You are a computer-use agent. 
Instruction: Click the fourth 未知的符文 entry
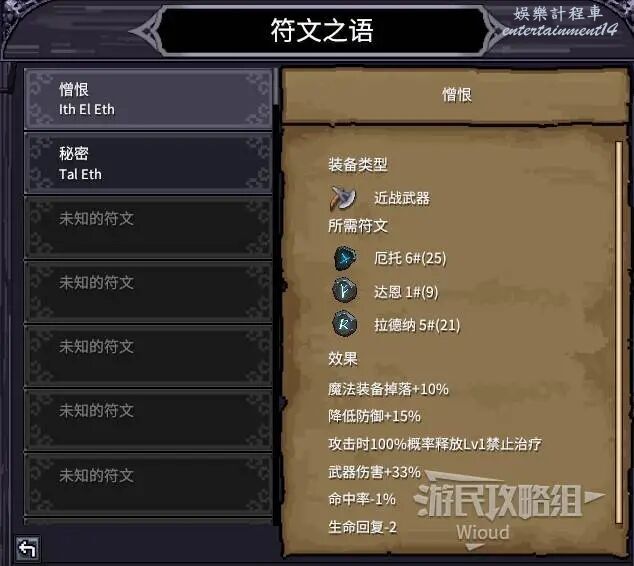148,420
